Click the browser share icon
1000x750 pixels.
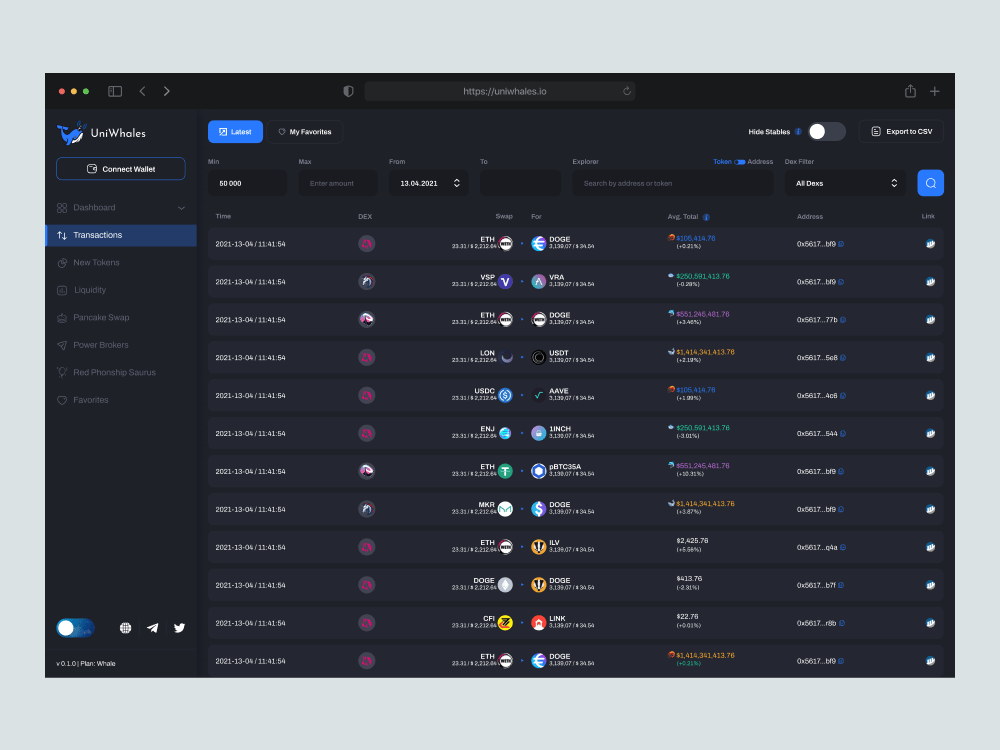910,91
